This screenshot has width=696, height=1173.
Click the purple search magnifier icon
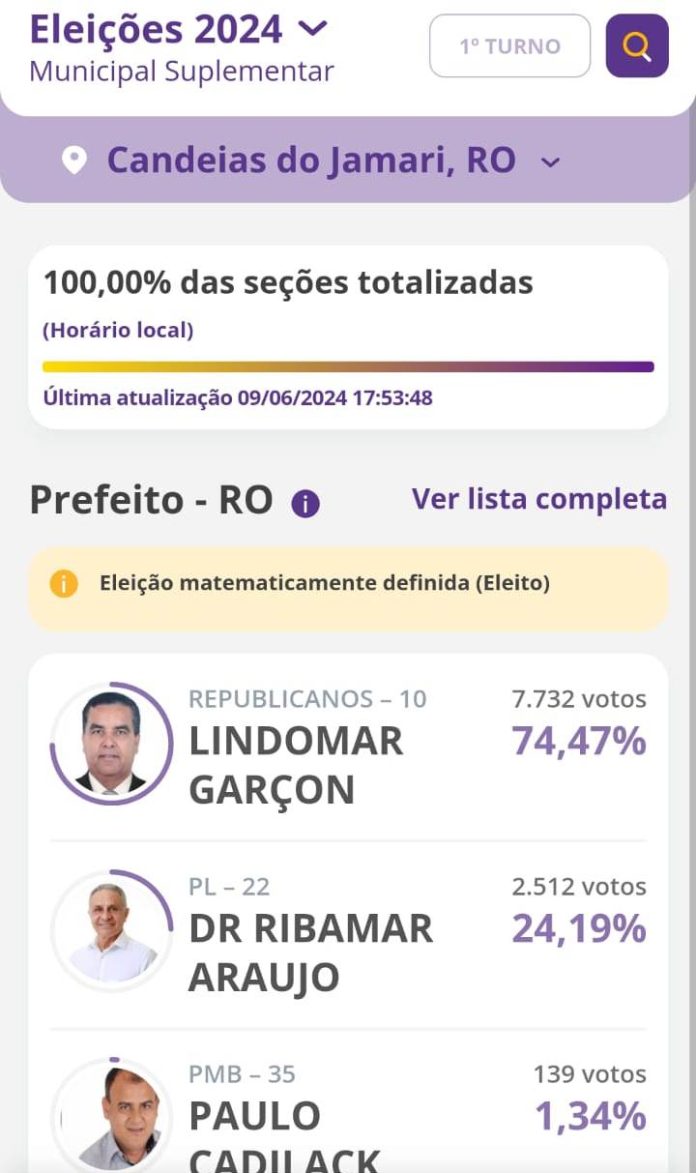coord(637,46)
